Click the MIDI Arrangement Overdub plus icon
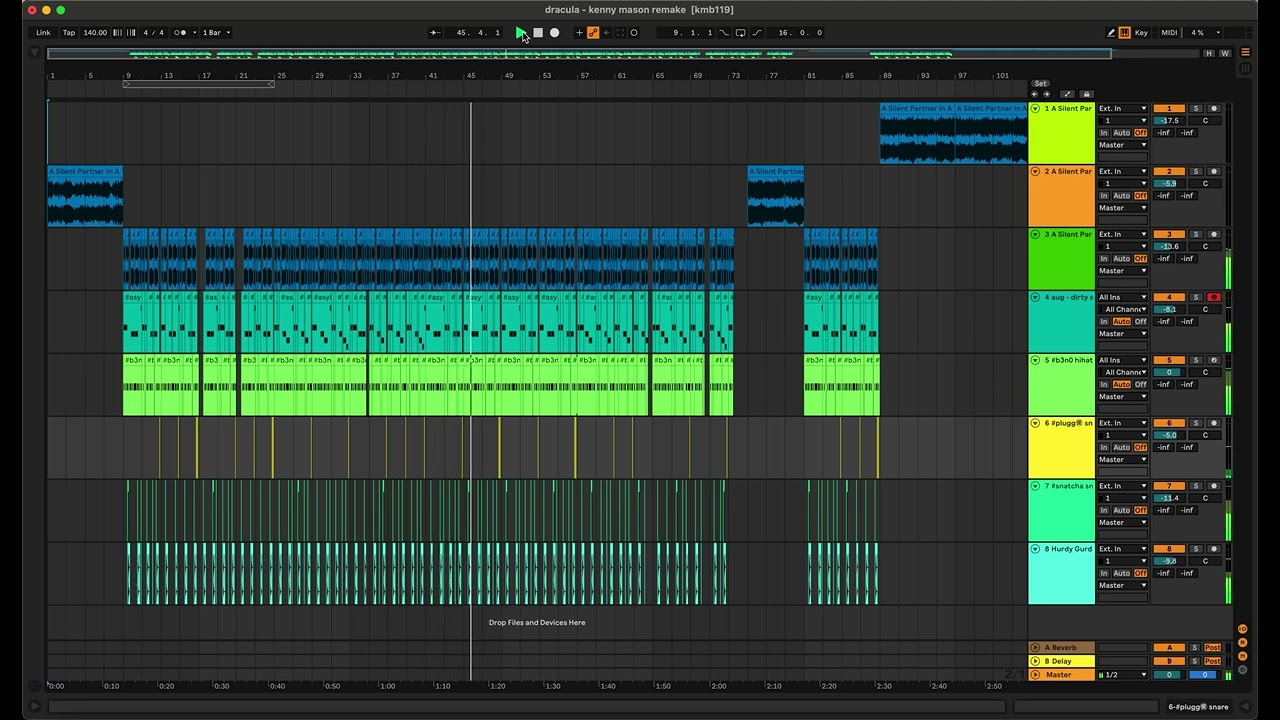Image resolution: width=1280 pixels, height=720 pixels. coord(579,33)
